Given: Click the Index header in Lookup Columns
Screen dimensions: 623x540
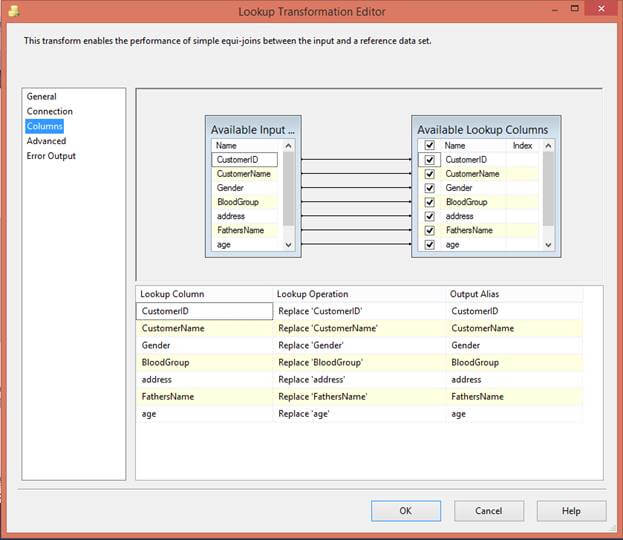Looking at the screenshot, I should 522,146.
